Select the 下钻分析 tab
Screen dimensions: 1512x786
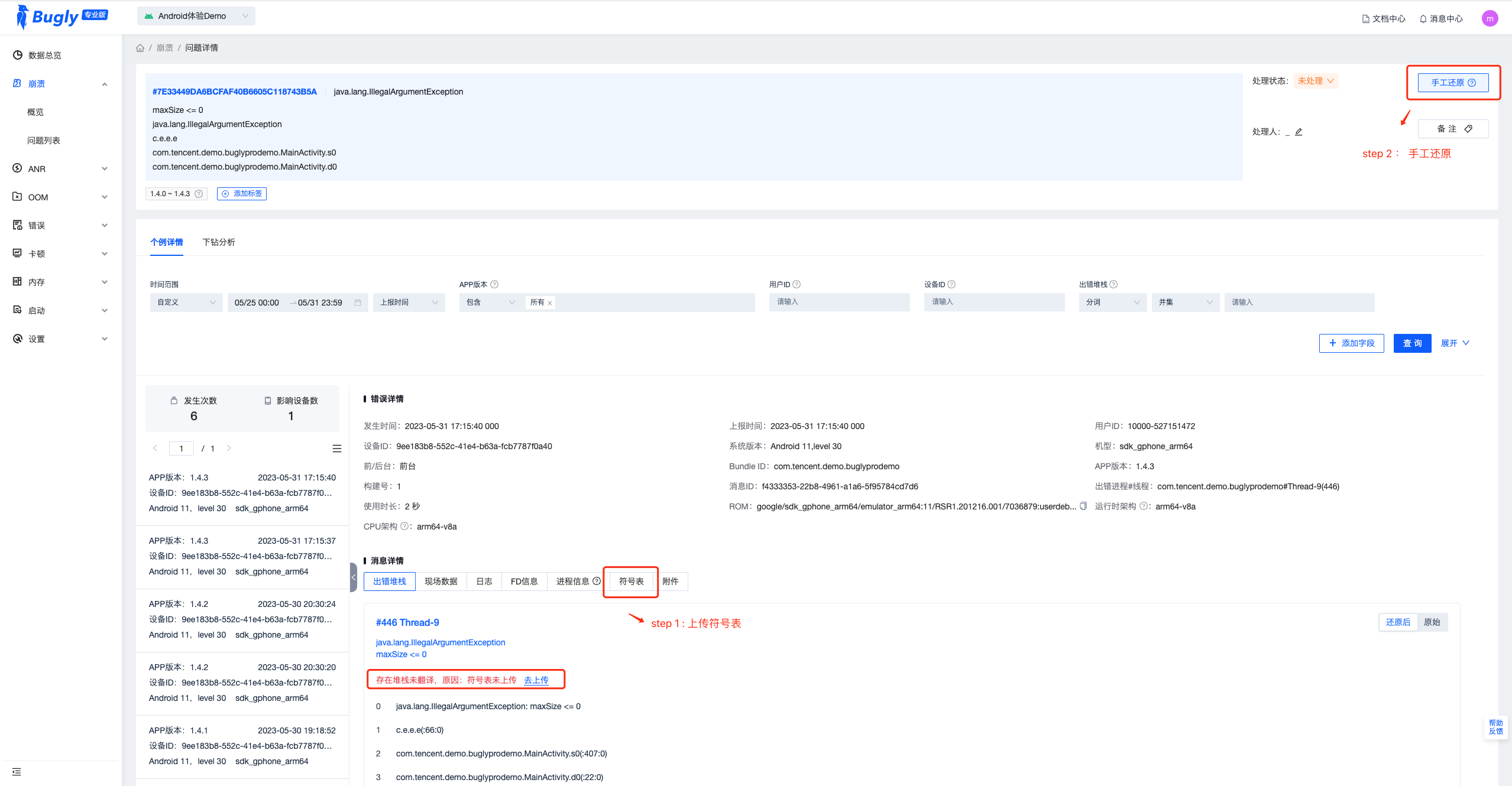click(219, 242)
